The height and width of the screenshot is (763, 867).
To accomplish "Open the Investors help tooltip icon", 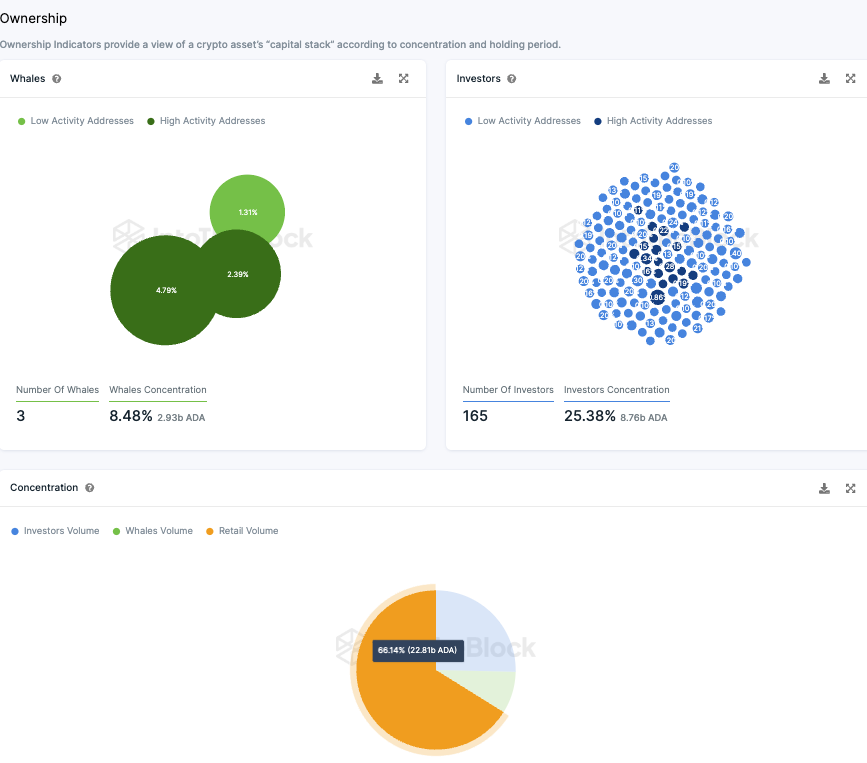I will coord(511,79).
